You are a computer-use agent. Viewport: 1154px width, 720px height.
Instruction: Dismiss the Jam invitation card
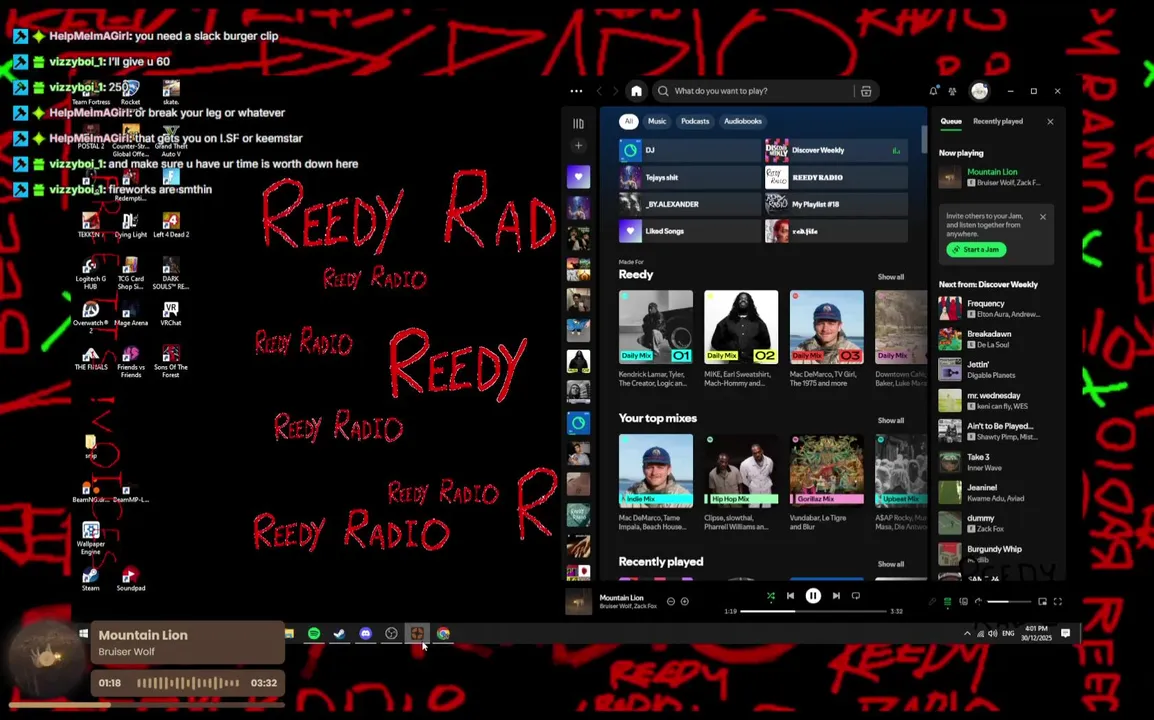tap(1043, 217)
